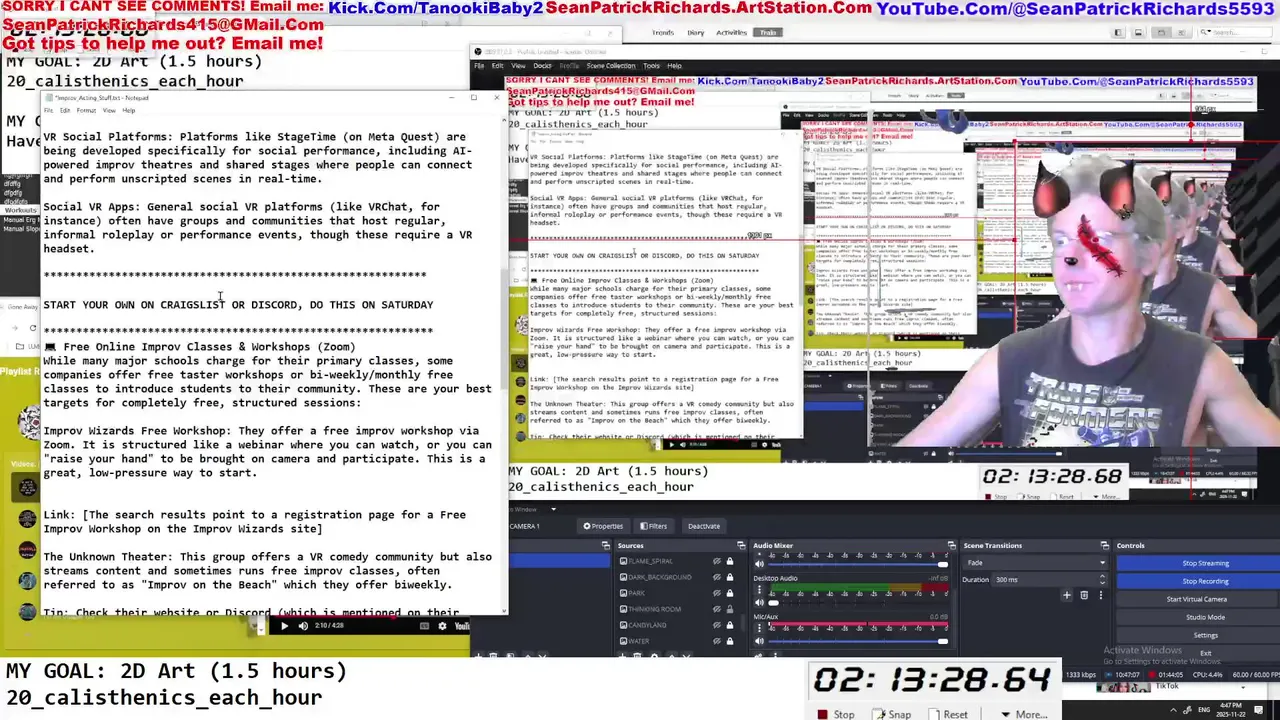Viewport: 1280px width, 720px height.
Task: Reload the browser page
Action: (x=33, y=328)
